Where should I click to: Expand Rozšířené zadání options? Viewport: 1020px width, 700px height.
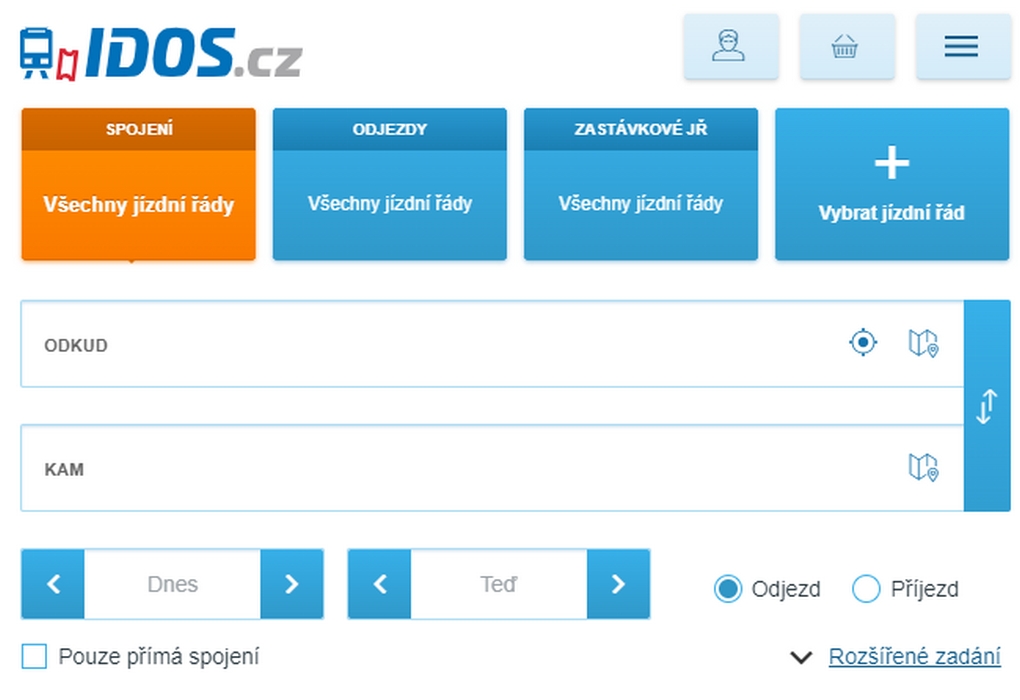tap(914, 657)
